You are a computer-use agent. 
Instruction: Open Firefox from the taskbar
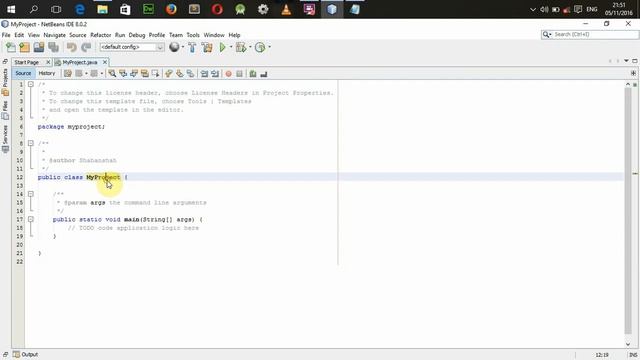[x=171, y=9]
